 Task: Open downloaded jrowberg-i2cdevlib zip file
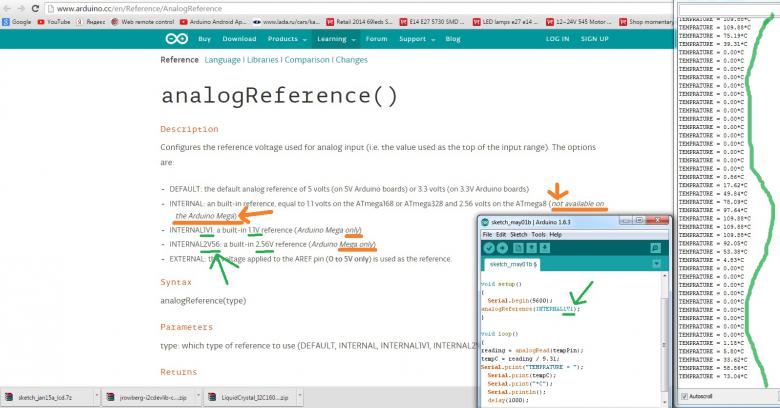click(148, 397)
